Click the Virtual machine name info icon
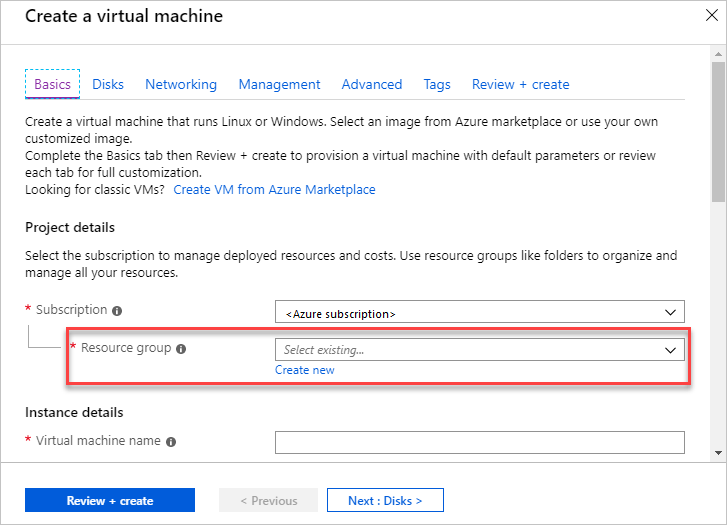This screenshot has width=727, height=525. pos(171,441)
